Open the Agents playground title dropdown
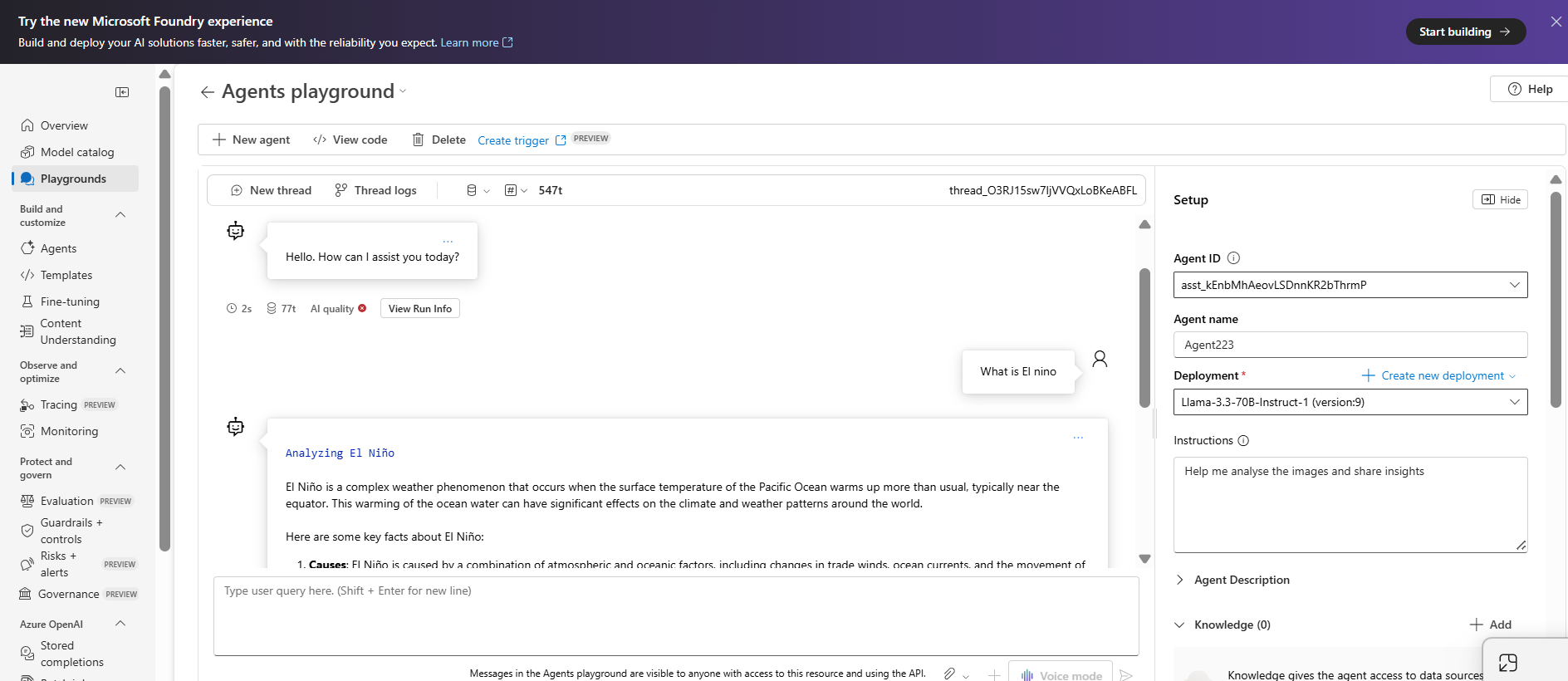This screenshot has width=1568, height=681. click(x=404, y=91)
